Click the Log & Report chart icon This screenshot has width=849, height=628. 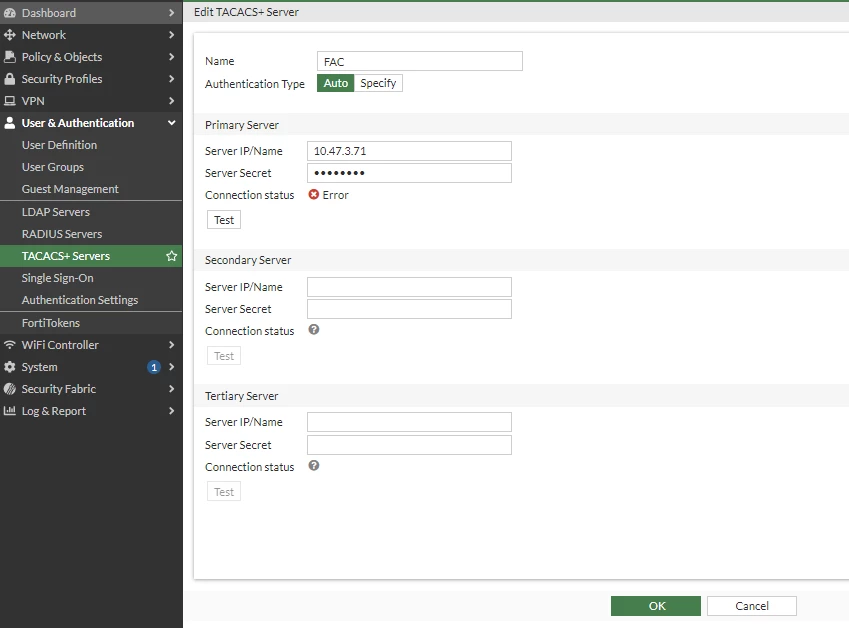point(10,411)
